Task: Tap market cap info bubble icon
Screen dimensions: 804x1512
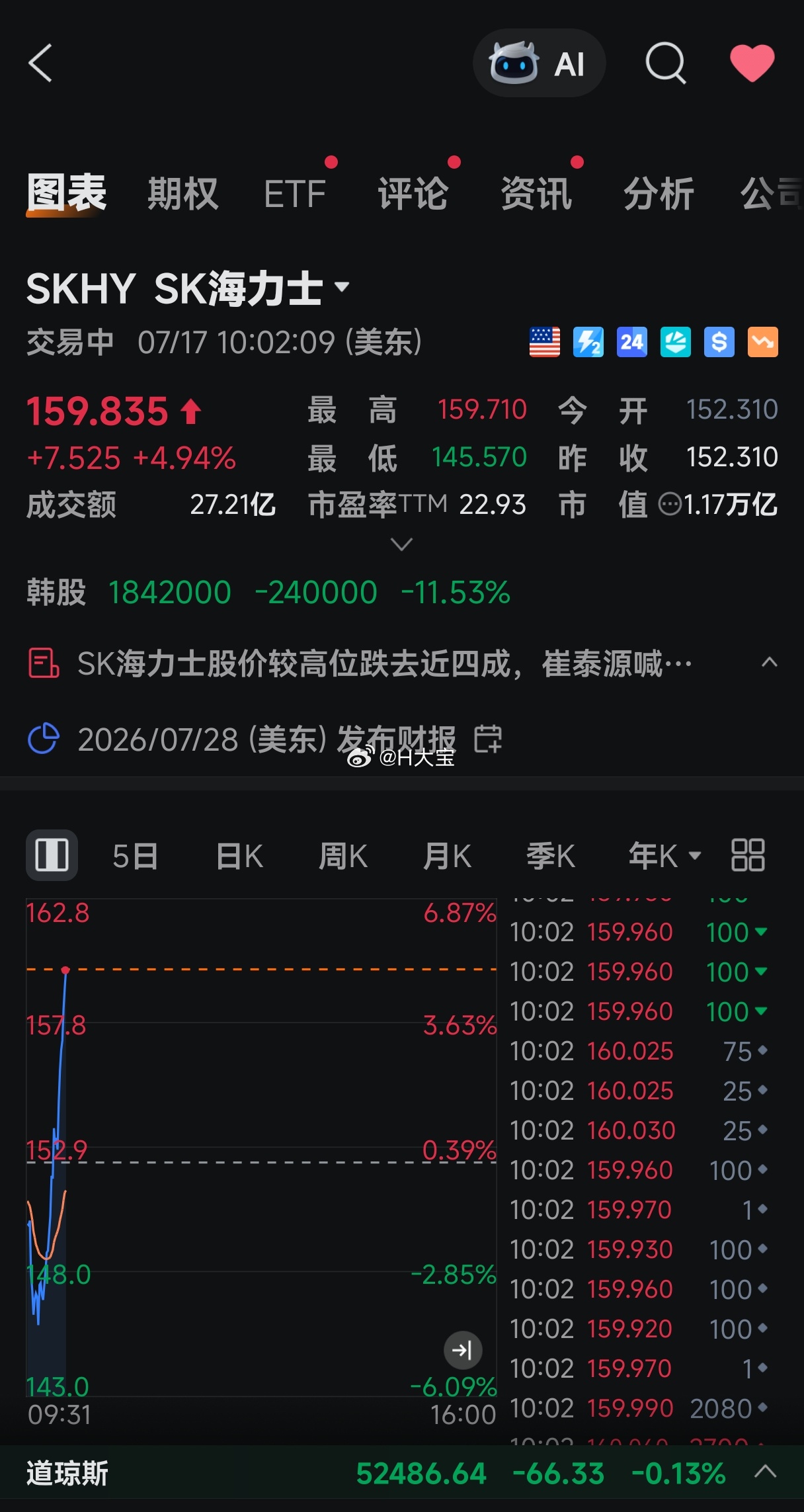Action: (x=670, y=505)
